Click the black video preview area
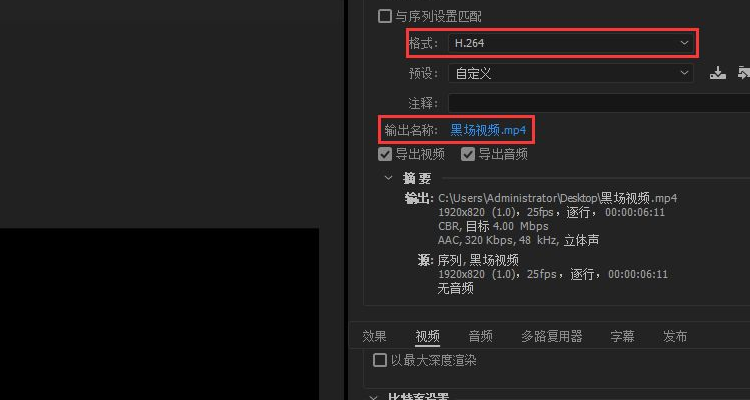 [159, 314]
